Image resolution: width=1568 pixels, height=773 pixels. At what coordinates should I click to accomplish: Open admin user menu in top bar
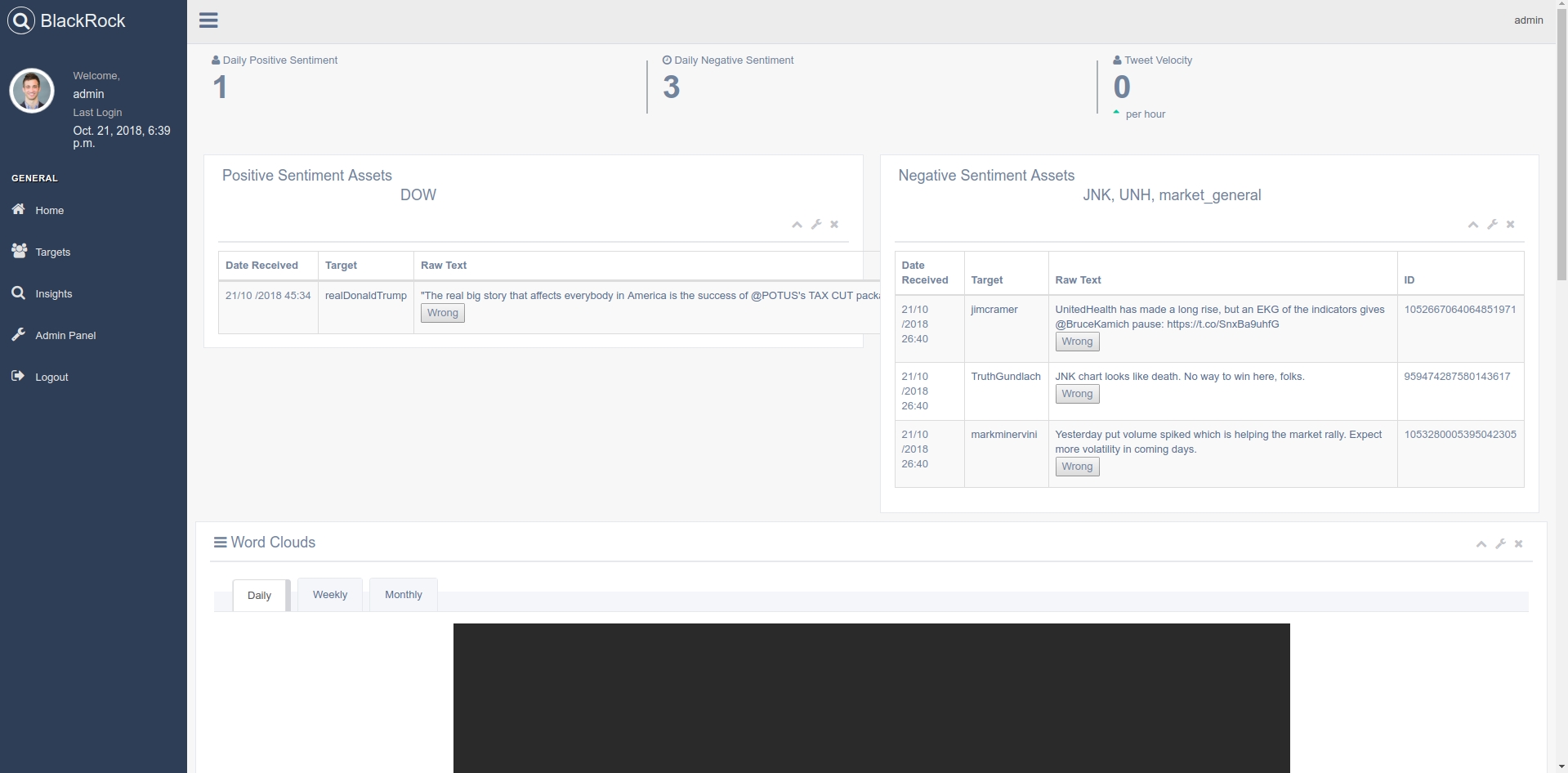(1528, 20)
